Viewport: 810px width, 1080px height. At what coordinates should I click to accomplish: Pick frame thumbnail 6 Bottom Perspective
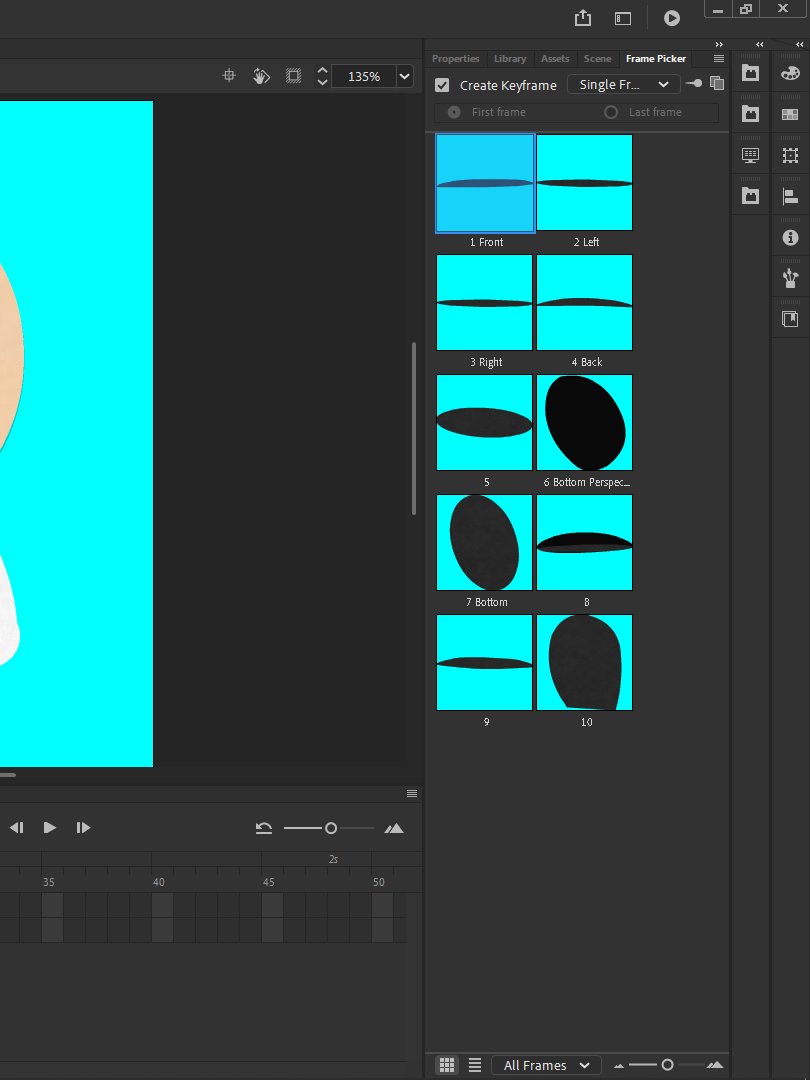pyautogui.click(x=584, y=422)
